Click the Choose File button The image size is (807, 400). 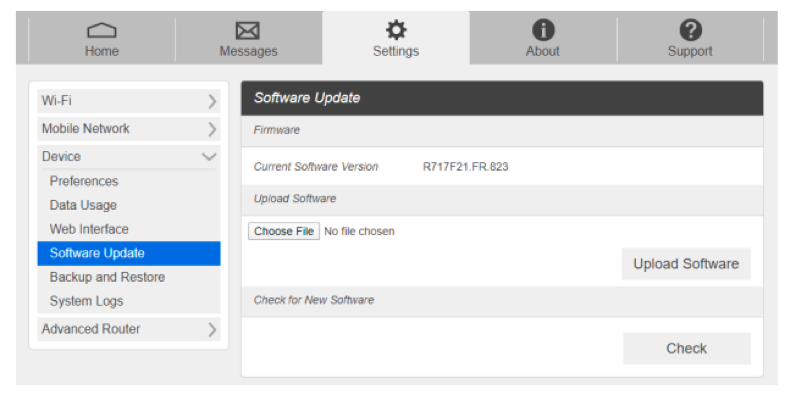(284, 231)
